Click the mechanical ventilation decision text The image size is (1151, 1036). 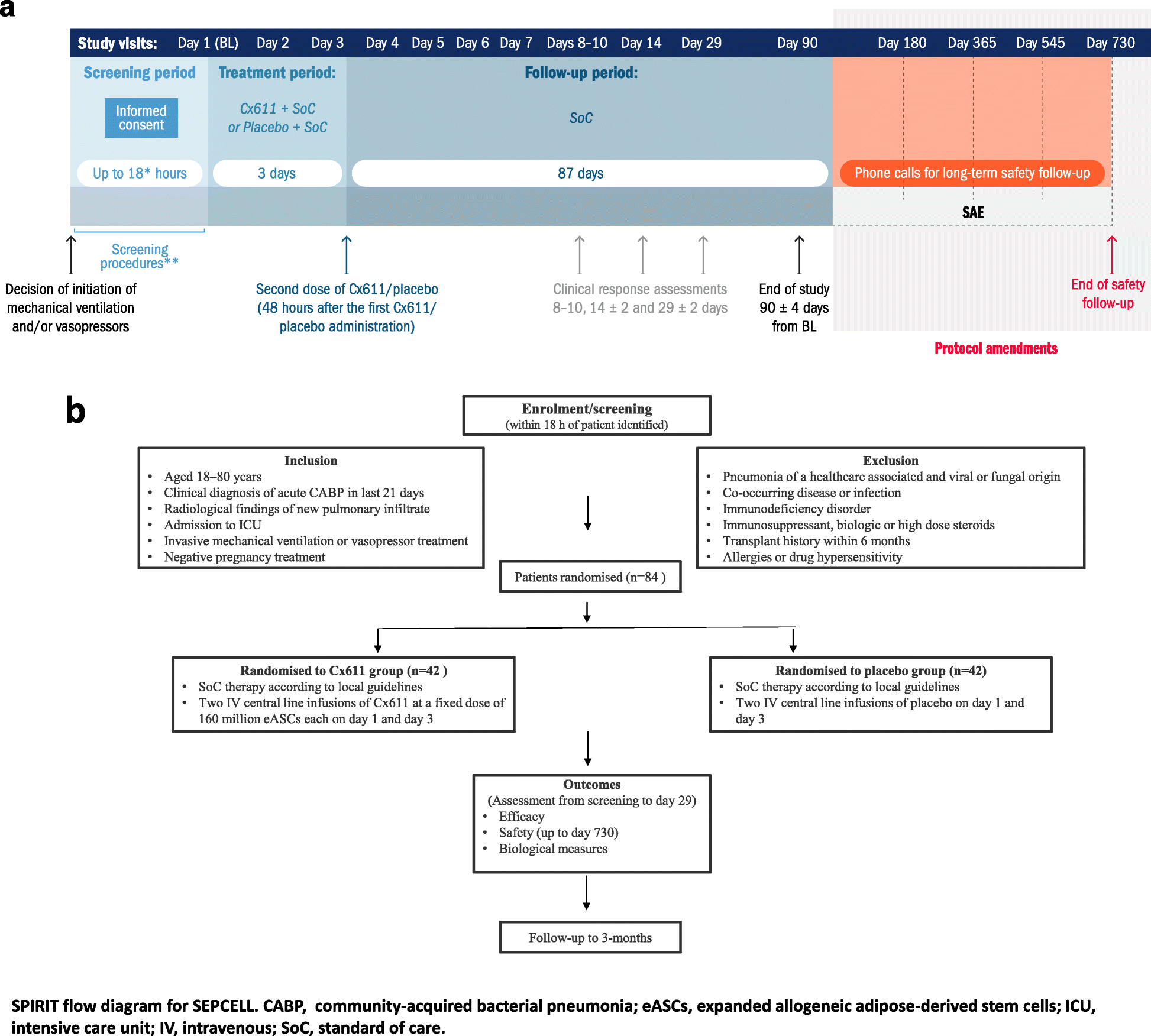click(x=71, y=307)
